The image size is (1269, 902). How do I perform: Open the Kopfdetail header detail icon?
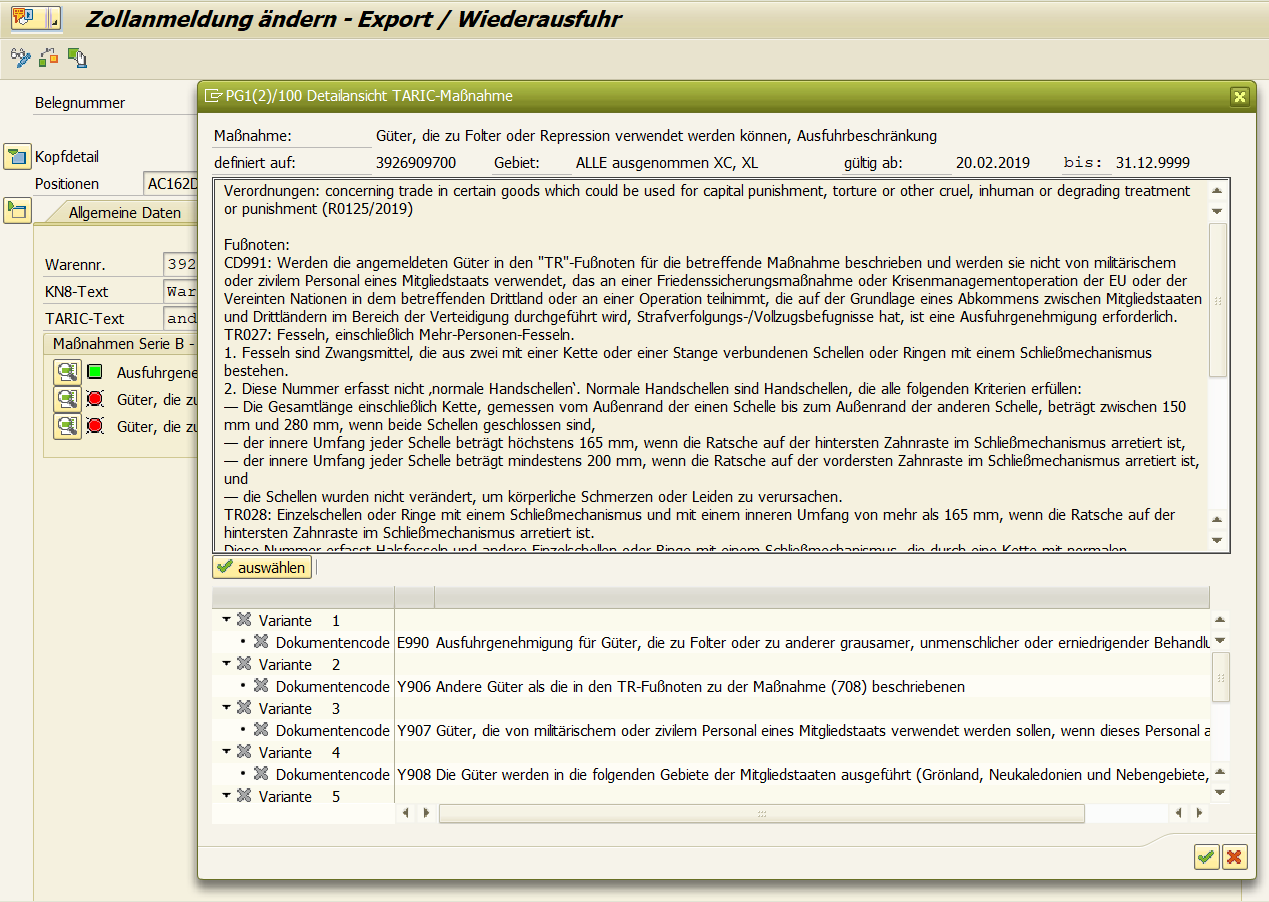coord(17,156)
